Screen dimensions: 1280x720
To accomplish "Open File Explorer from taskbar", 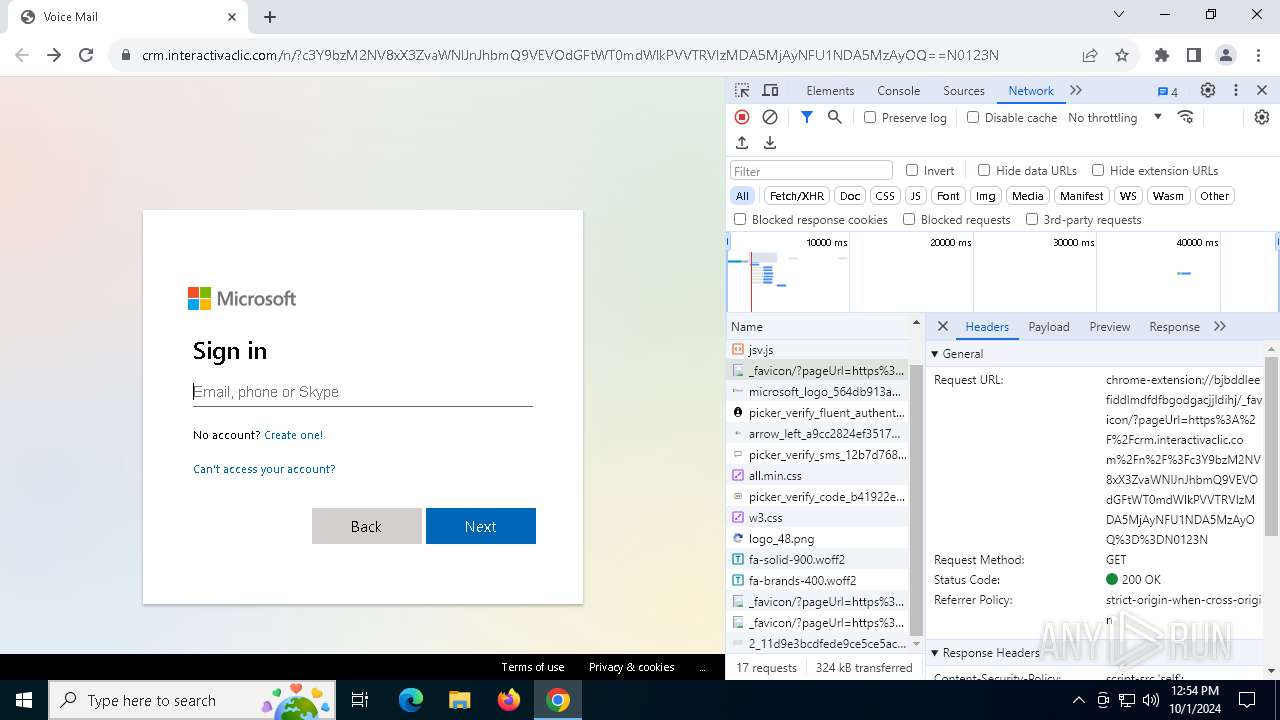I will click(460, 700).
